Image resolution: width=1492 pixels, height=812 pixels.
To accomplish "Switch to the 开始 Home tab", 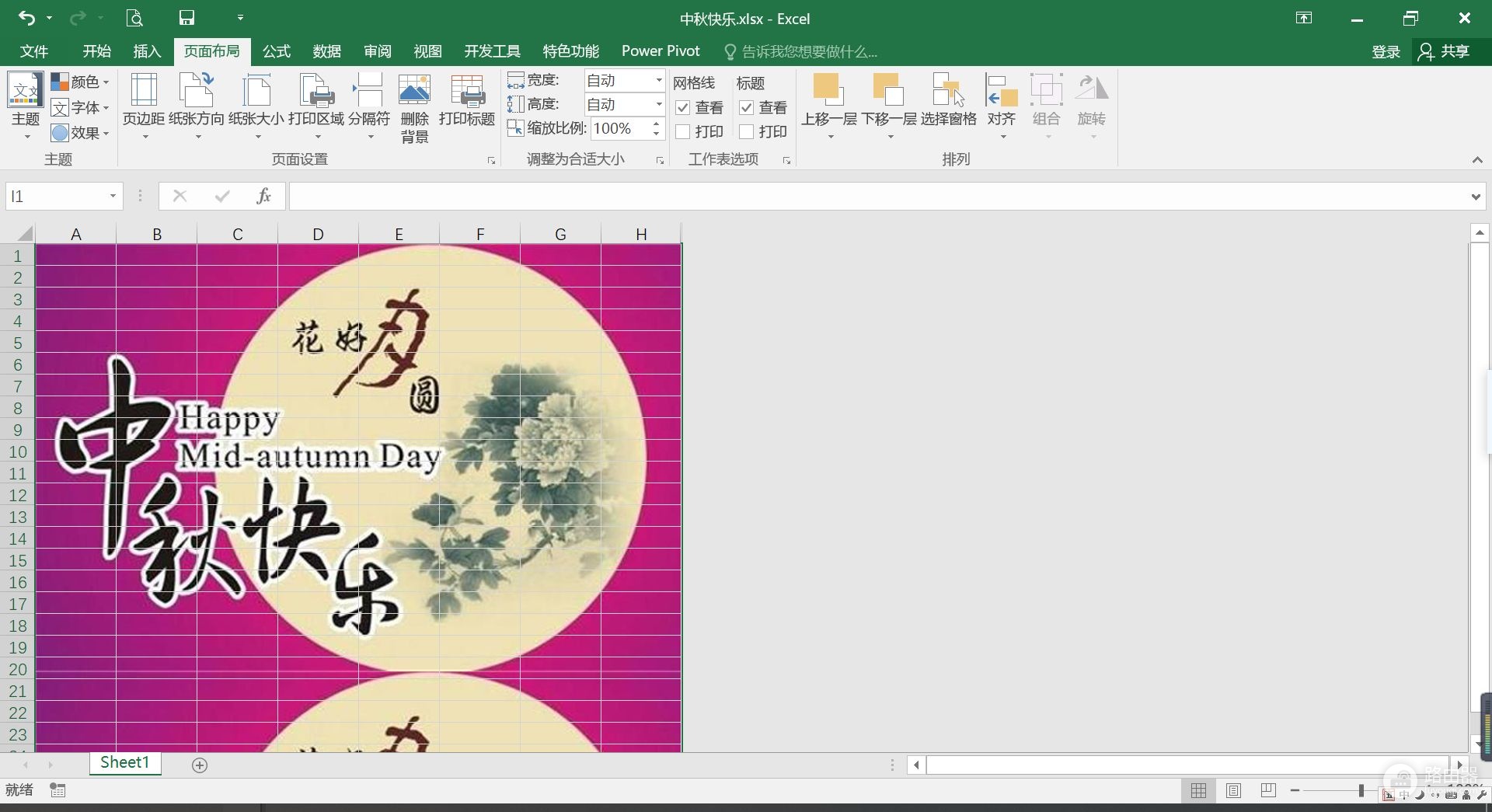I will 96,51.
